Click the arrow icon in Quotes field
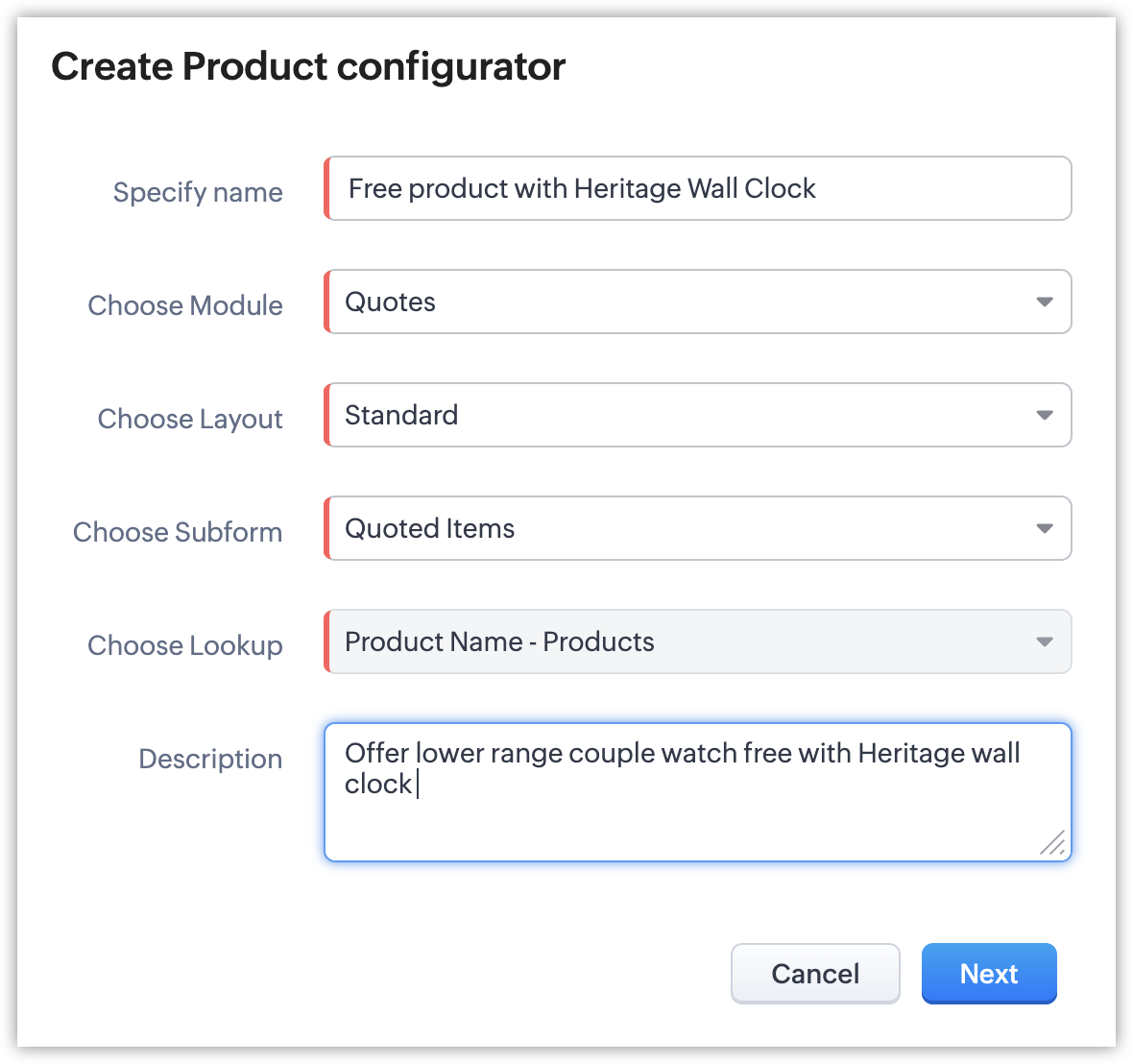 coord(1045,302)
